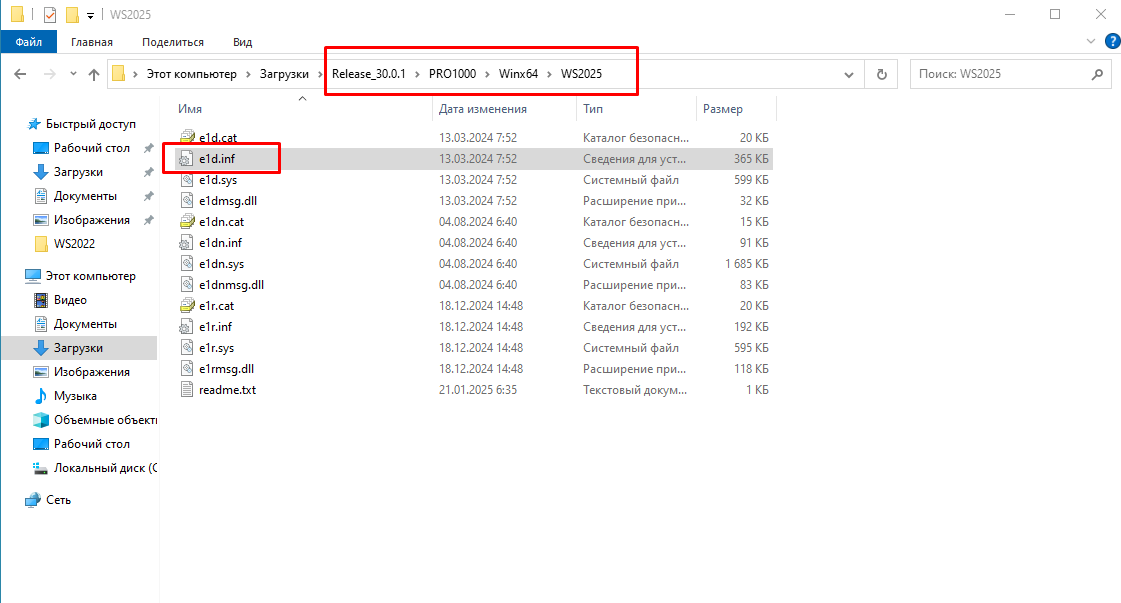
Task: Open Музыка in the navigation pane
Action: [75, 396]
